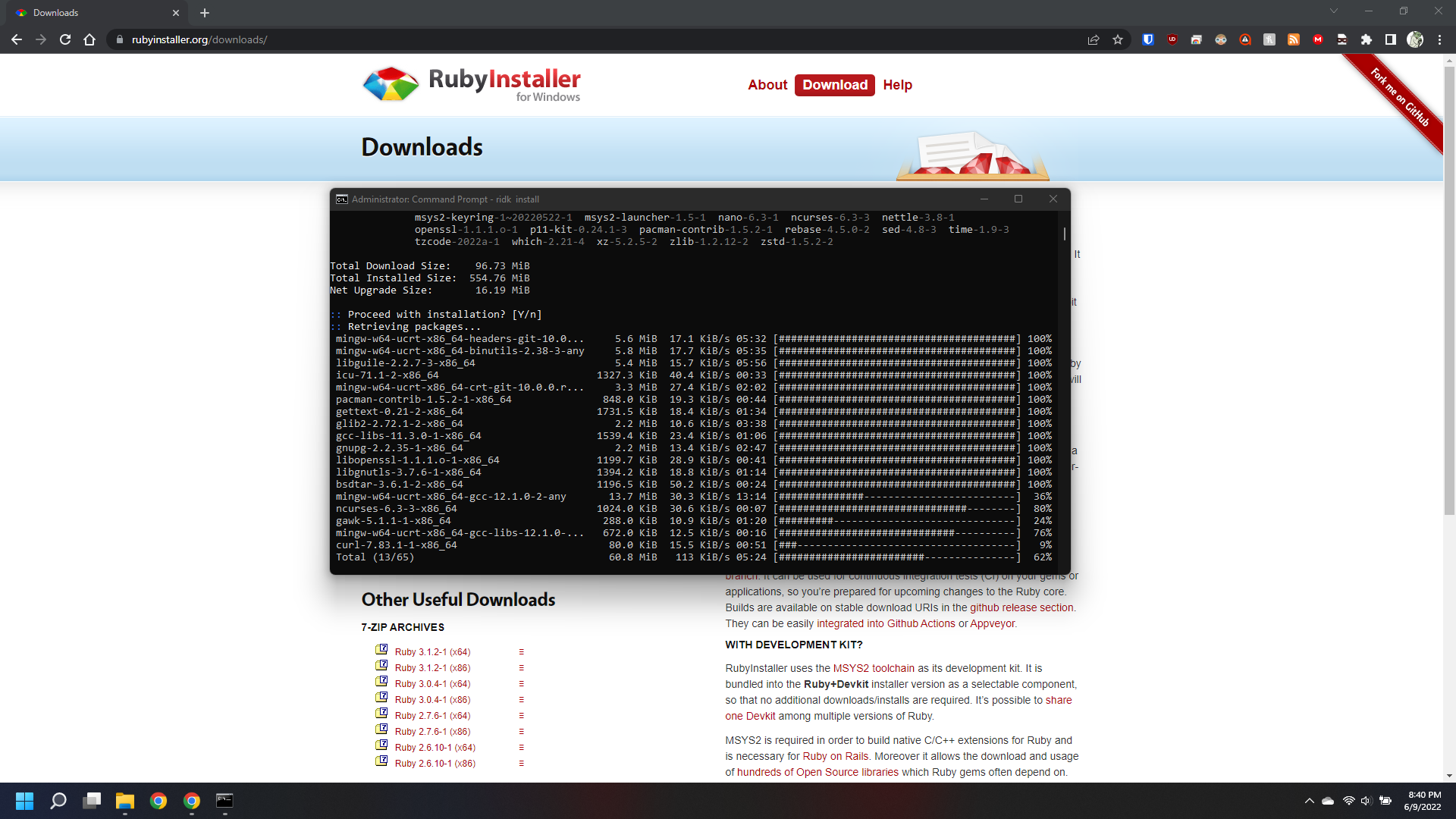Open the Windows Start menu
This screenshot has height=819, width=1456.
(x=24, y=801)
